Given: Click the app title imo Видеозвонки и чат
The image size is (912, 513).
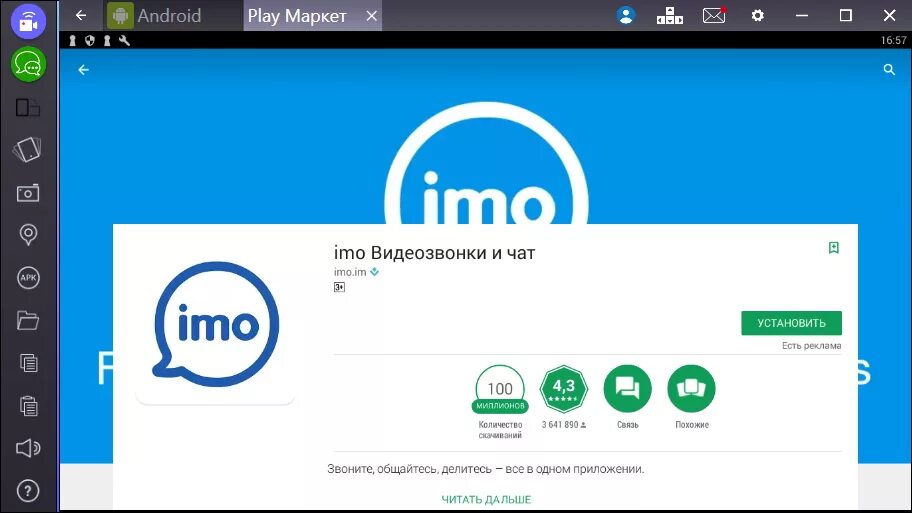Looking at the screenshot, I should point(434,253).
